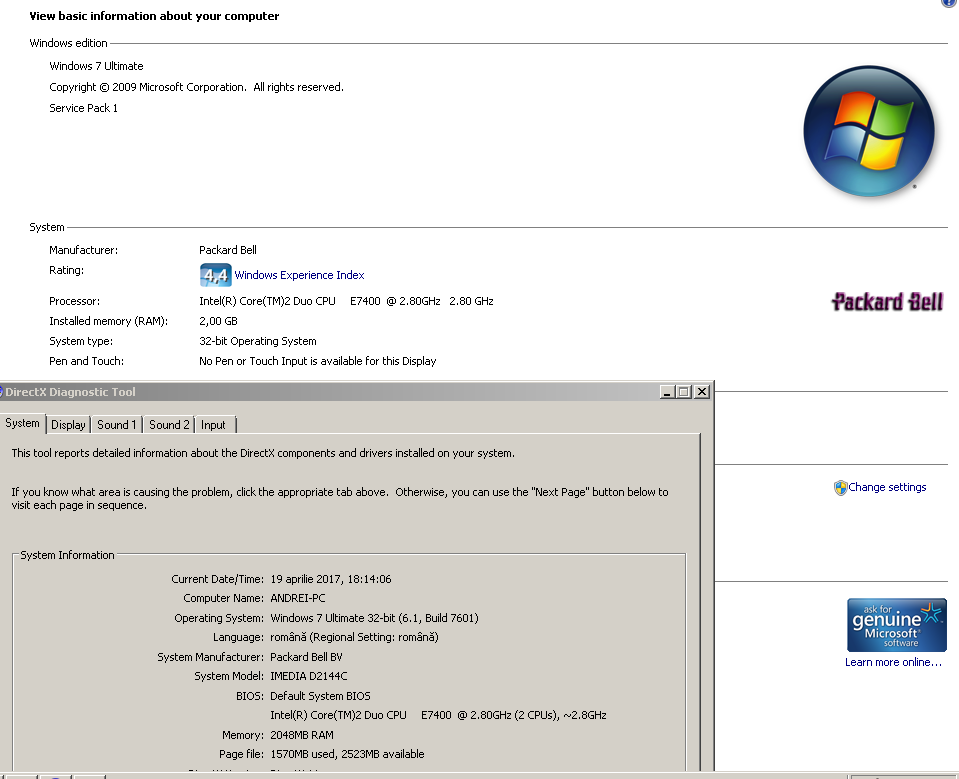This screenshot has width=959, height=779.
Task: Click the '19 aprilie 2017, 18:14:06' date value
Action: pos(331,579)
